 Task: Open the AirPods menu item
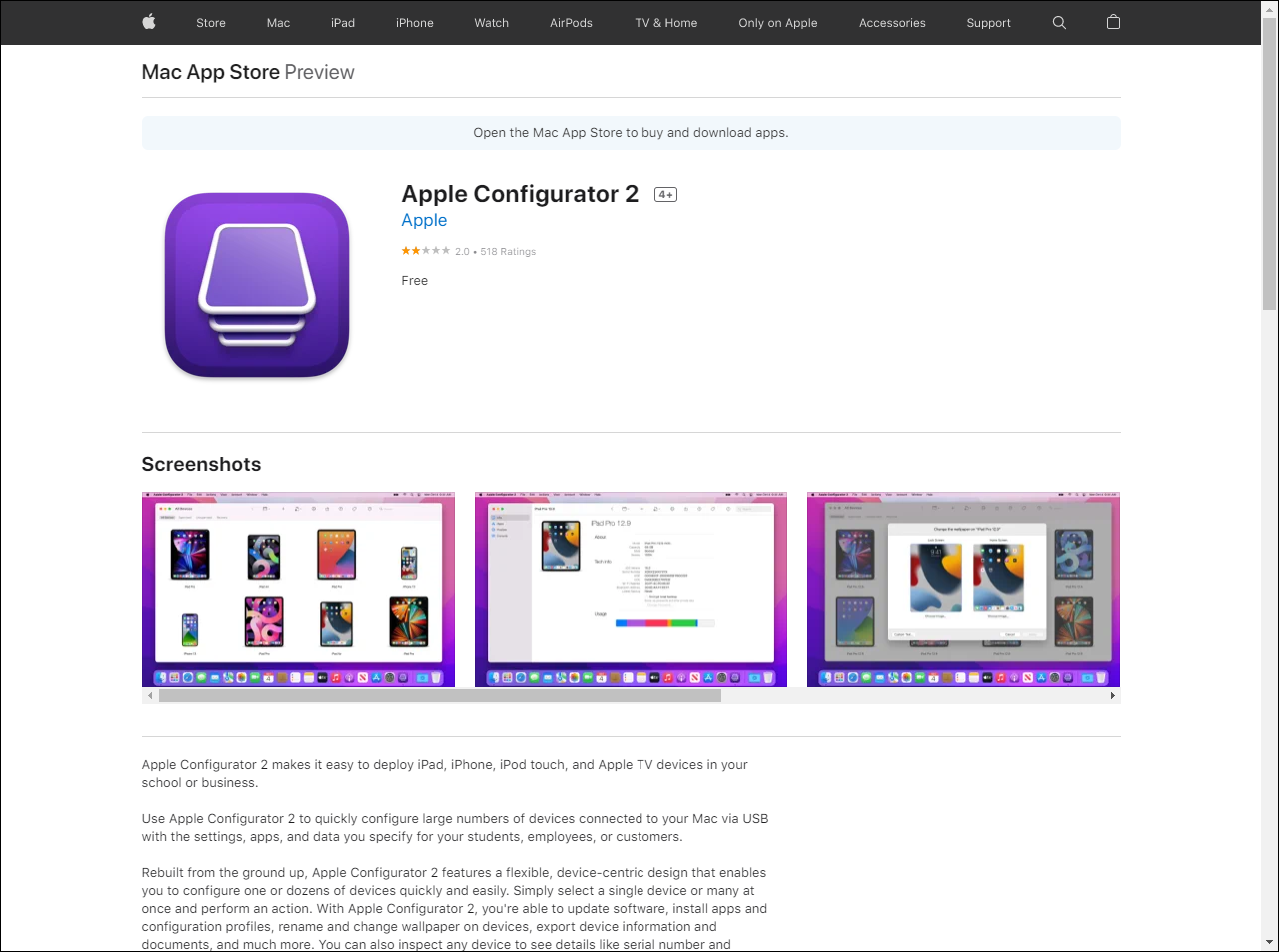tap(571, 23)
